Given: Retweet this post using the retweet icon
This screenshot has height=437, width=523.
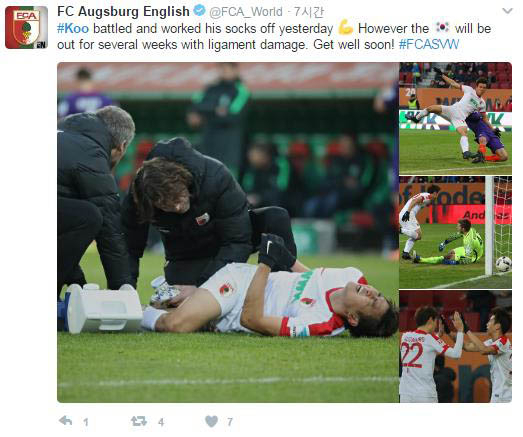Looking at the screenshot, I should [139, 421].
